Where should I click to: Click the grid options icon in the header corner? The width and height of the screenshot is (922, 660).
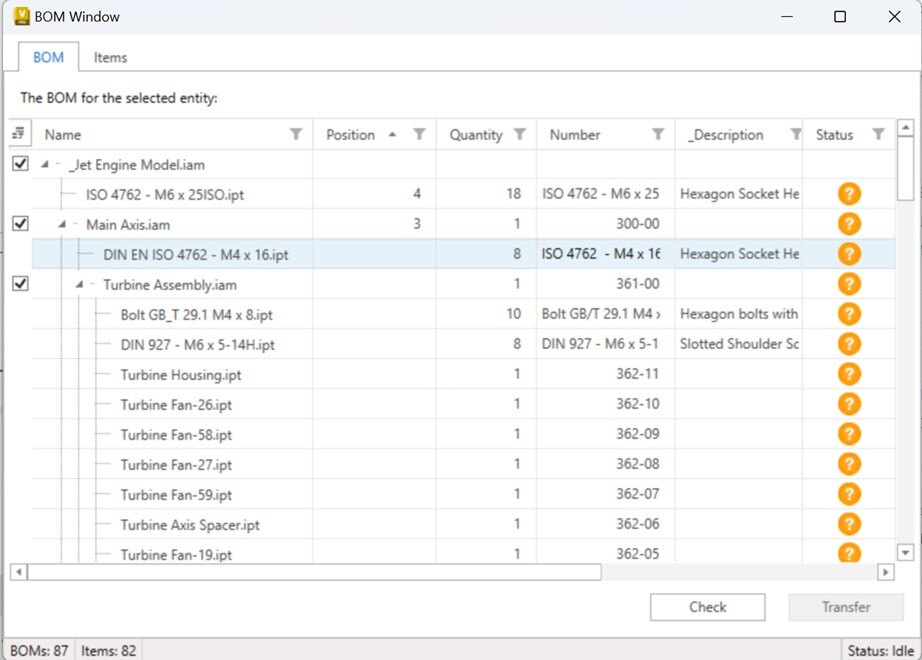click(x=18, y=133)
